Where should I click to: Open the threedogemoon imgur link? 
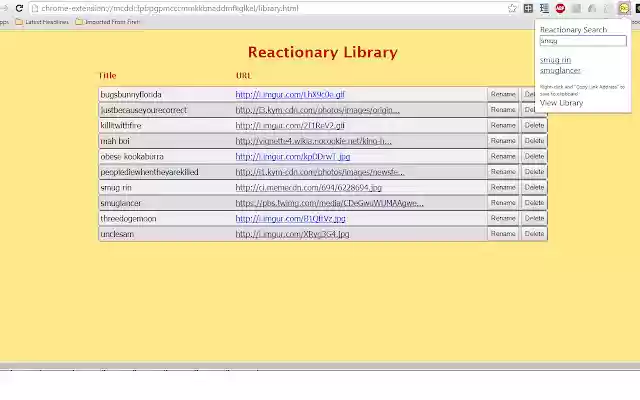tap(290, 219)
